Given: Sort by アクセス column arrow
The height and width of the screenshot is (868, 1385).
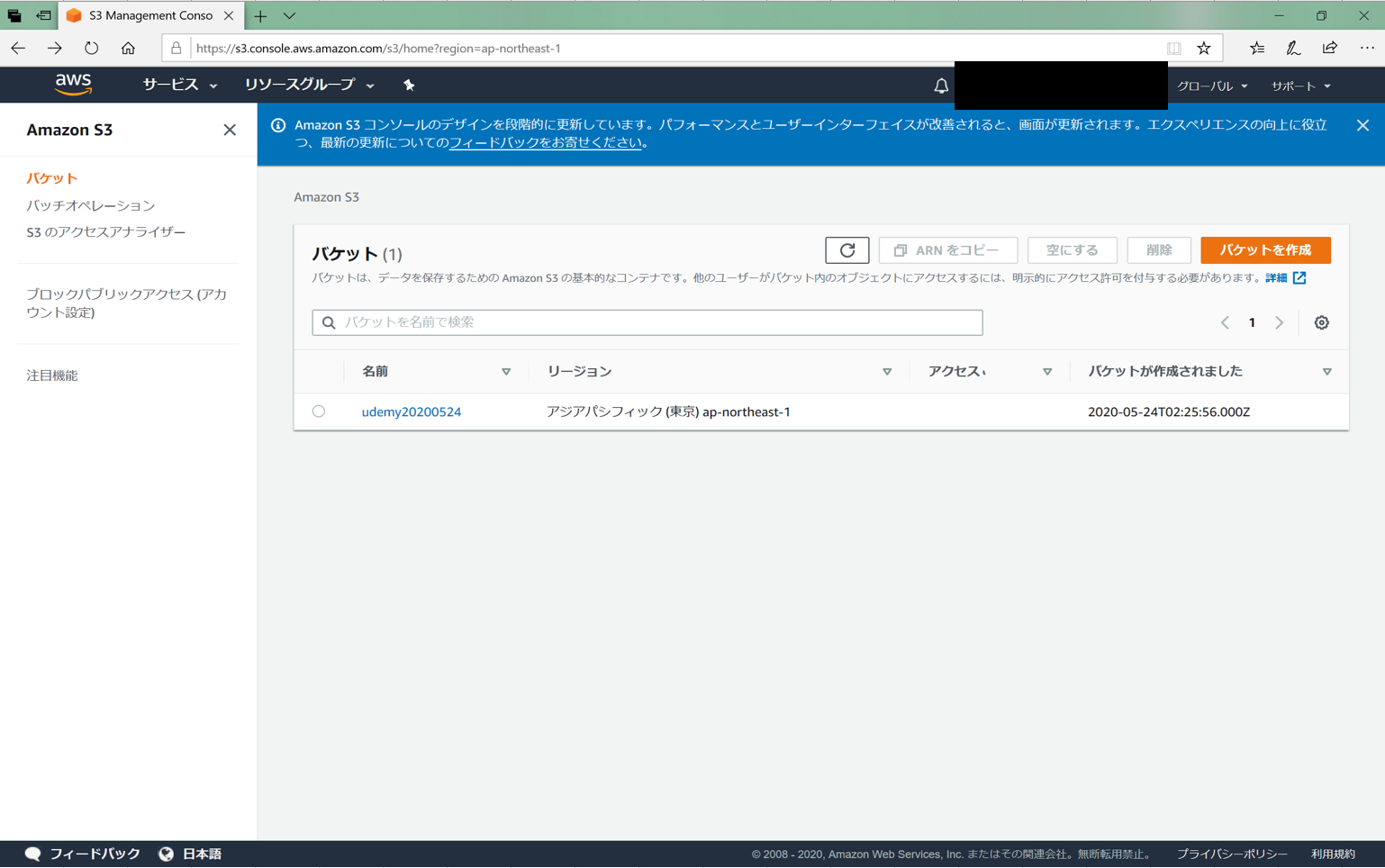Looking at the screenshot, I should [x=1047, y=372].
